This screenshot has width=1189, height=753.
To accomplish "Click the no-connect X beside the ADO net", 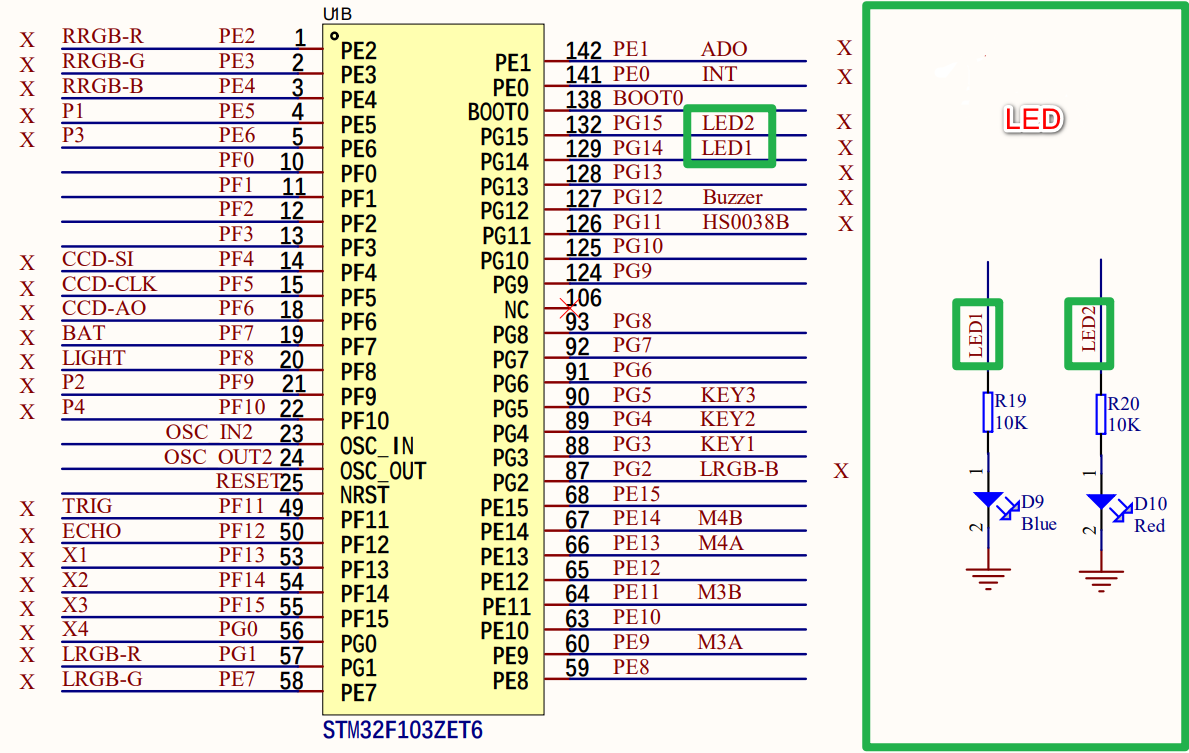I will click(x=844, y=48).
